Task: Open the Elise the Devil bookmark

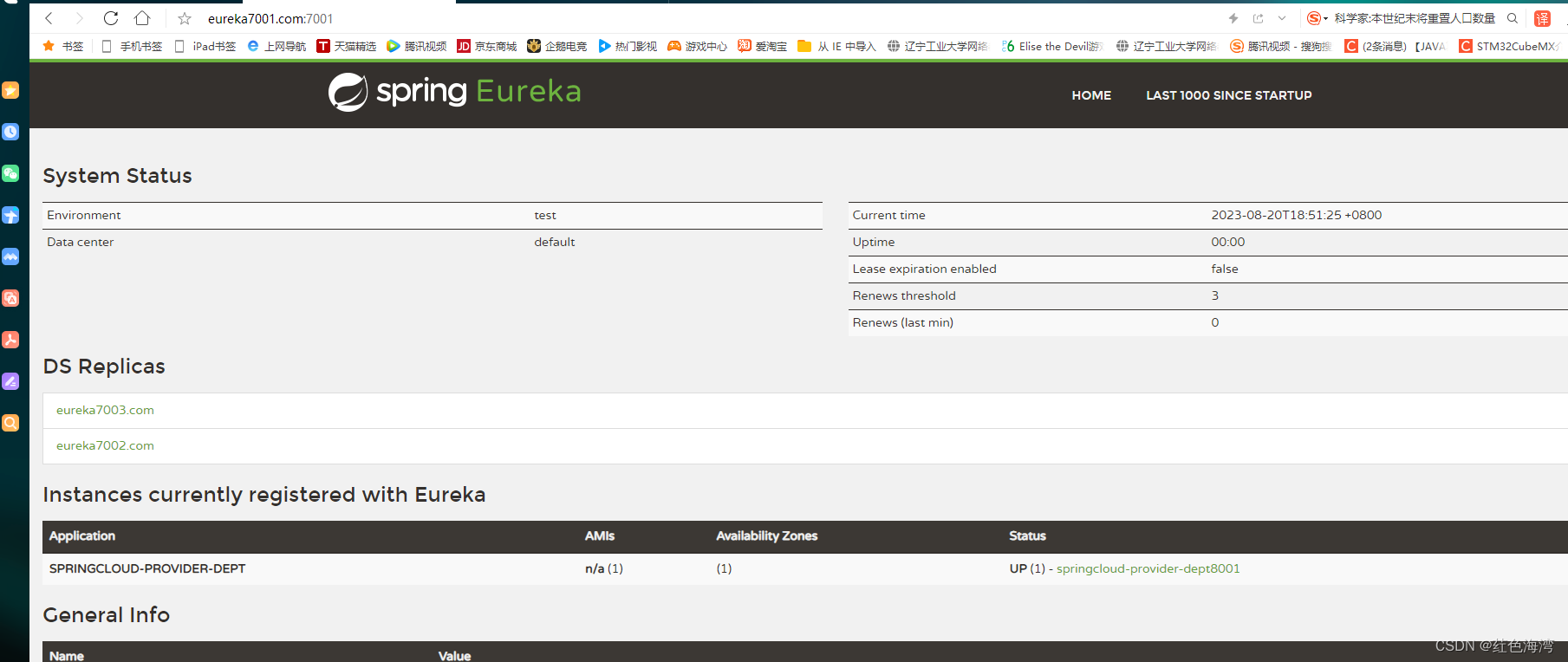Action: [x=1052, y=46]
